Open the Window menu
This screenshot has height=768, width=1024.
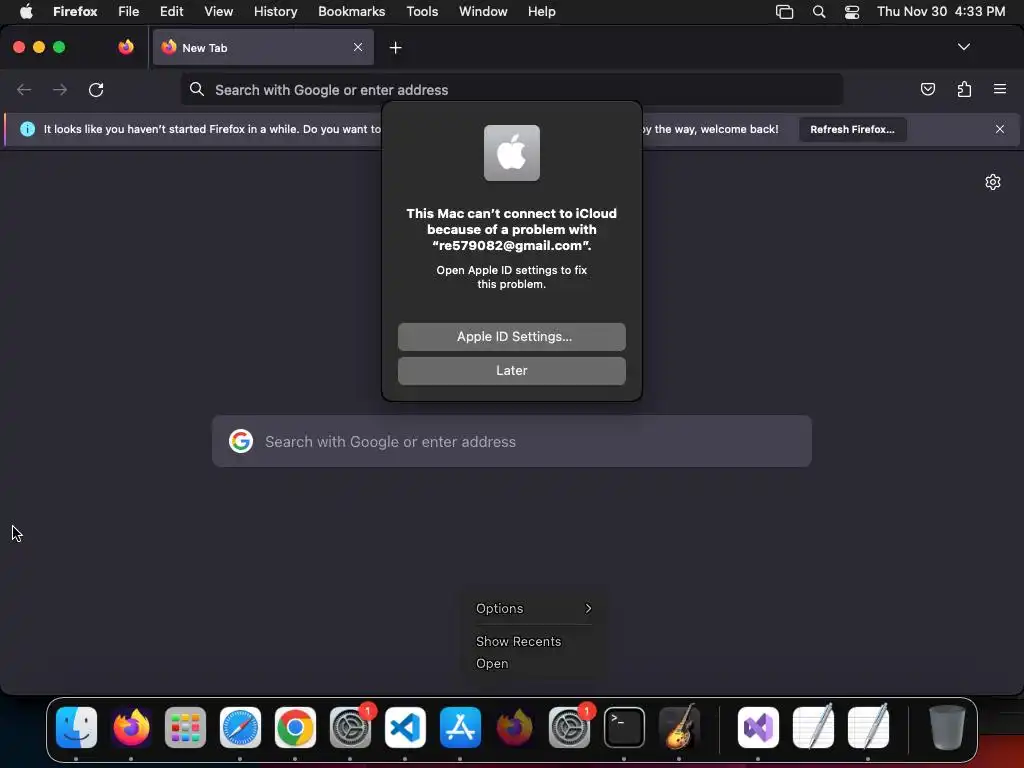(x=483, y=12)
